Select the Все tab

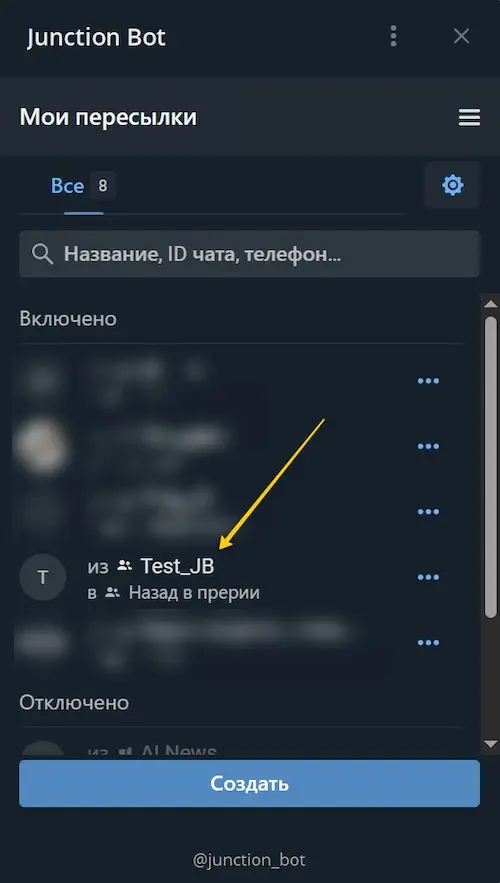[67, 186]
